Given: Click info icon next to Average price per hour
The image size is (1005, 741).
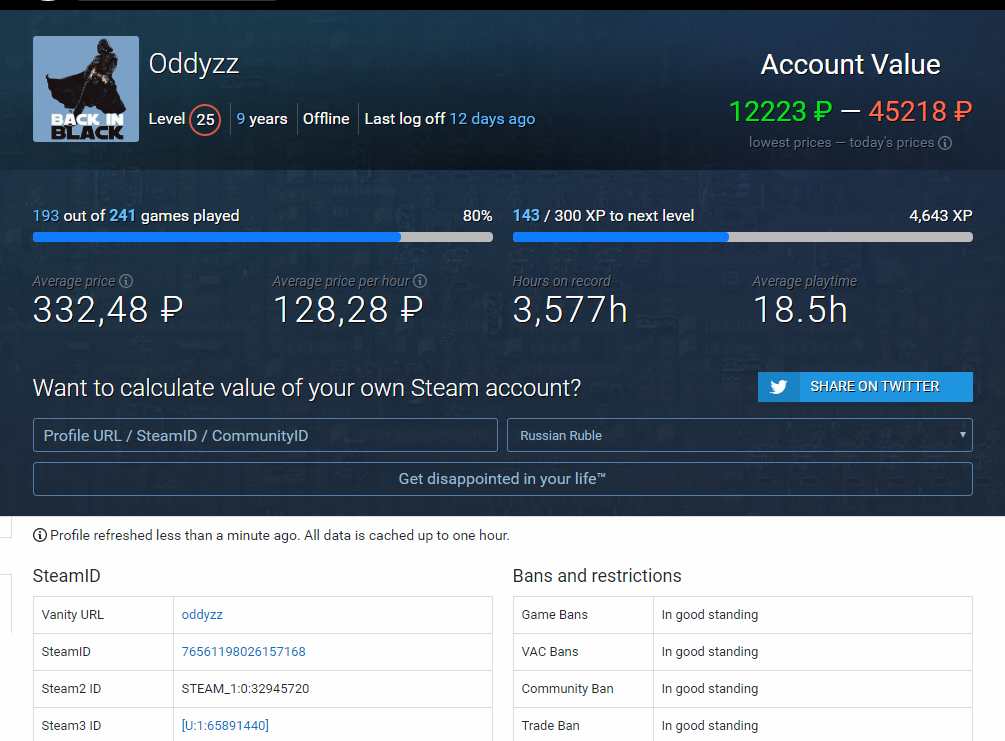Looking at the screenshot, I should point(420,282).
